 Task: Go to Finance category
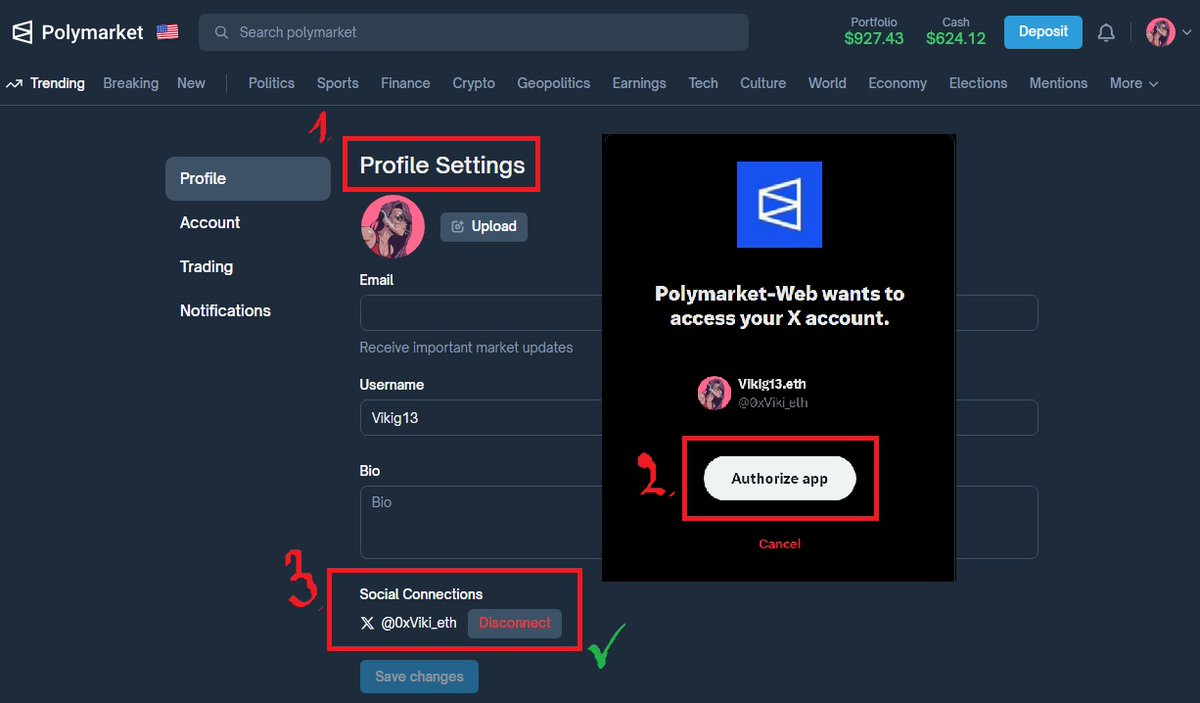[406, 83]
